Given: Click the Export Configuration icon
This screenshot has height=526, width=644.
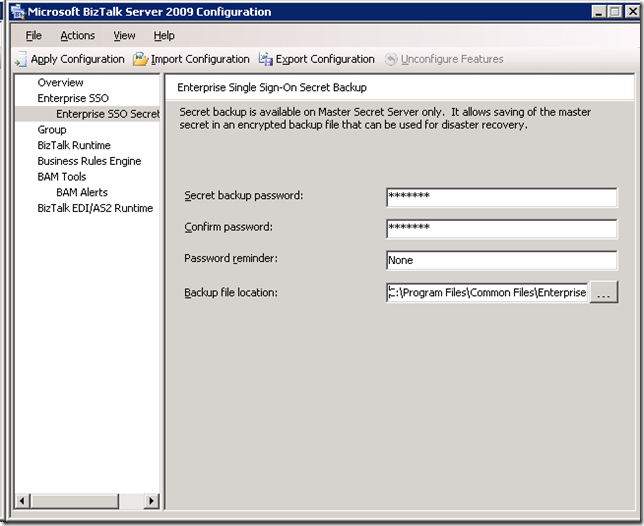Looking at the screenshot, I should 265,59.
